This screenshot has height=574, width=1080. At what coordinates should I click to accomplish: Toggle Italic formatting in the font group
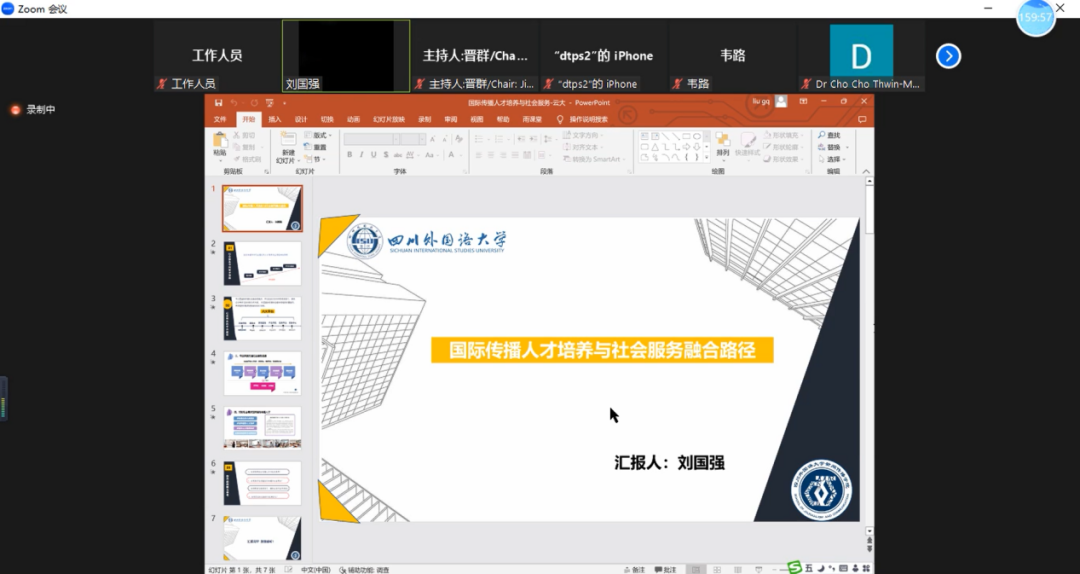[360, 155]
